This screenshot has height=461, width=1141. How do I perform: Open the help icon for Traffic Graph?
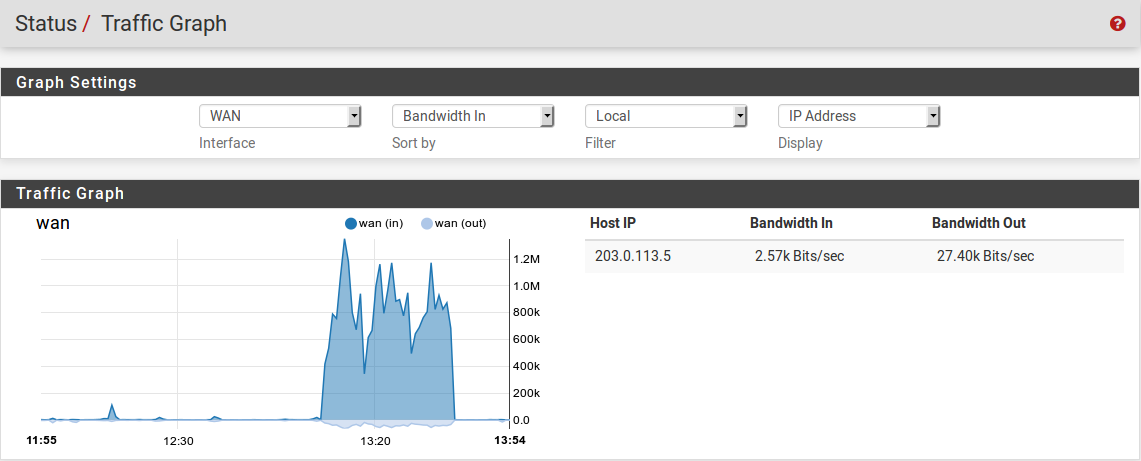[x=1118, y=24]
